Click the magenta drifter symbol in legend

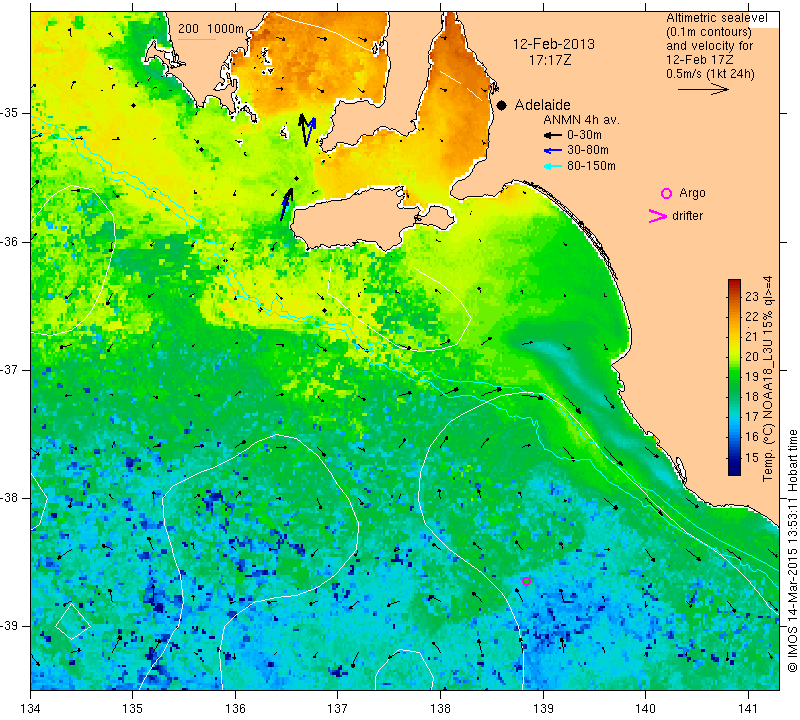tap(658, 216)
